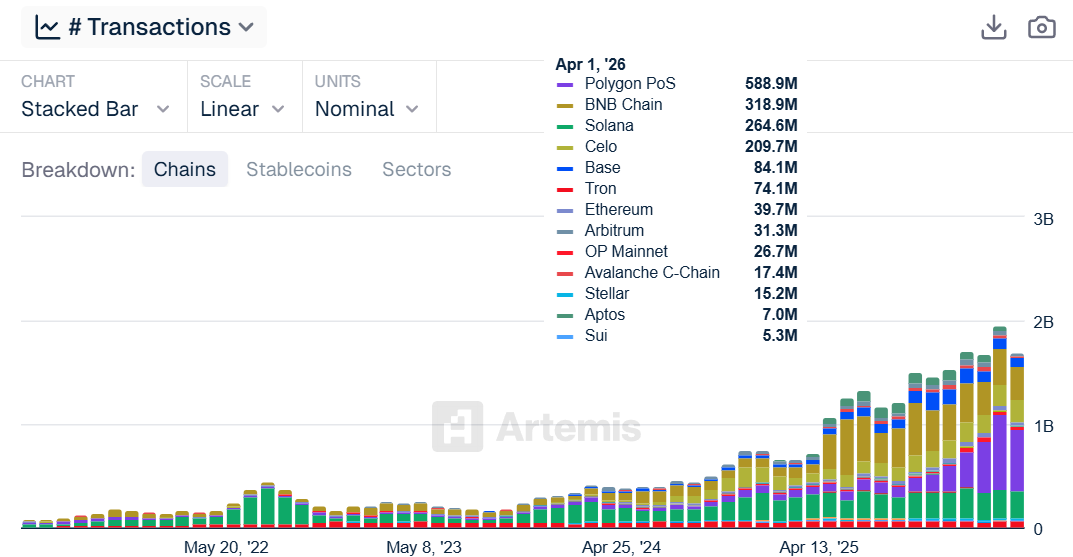Click the Celo legend swatch
This screenshot has height=557, width=1073.
565,148
